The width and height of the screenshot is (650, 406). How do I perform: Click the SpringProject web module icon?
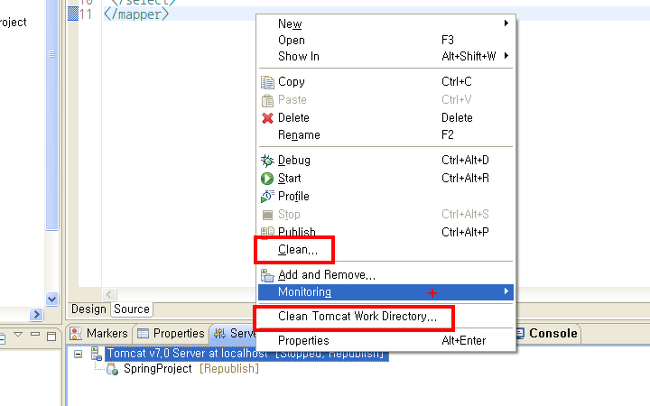coord(112,369)
